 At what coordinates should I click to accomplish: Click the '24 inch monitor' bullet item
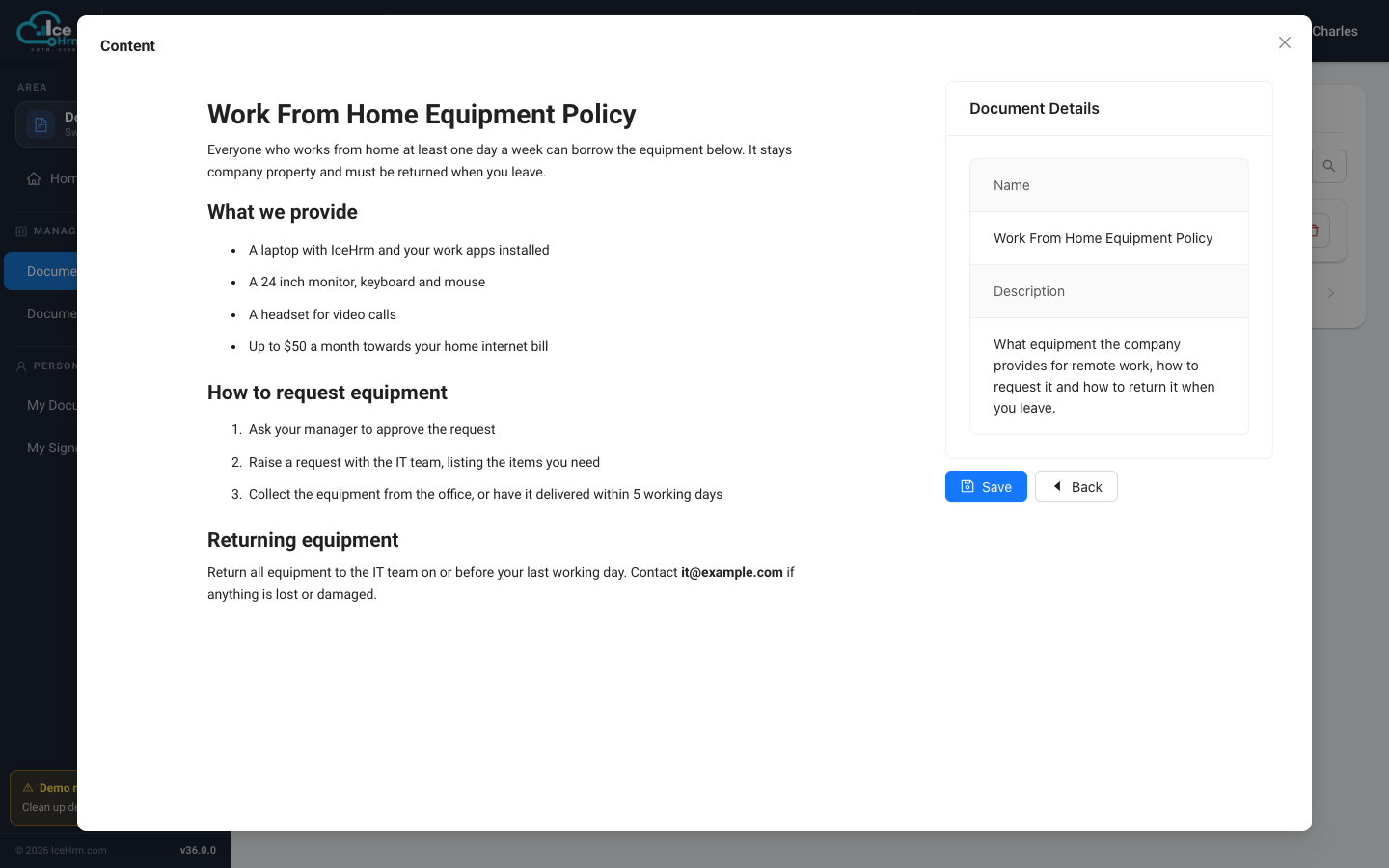tap(367, 282)
